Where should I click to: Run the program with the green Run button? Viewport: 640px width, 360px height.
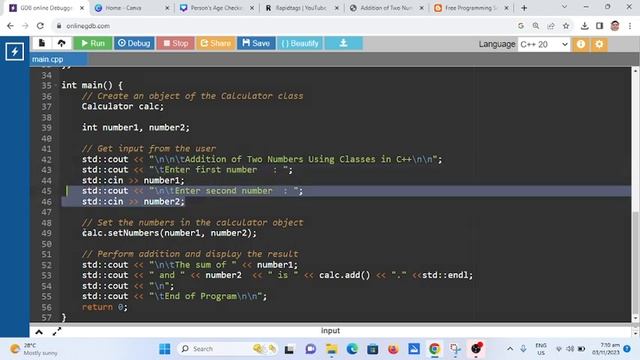(93, 43)
